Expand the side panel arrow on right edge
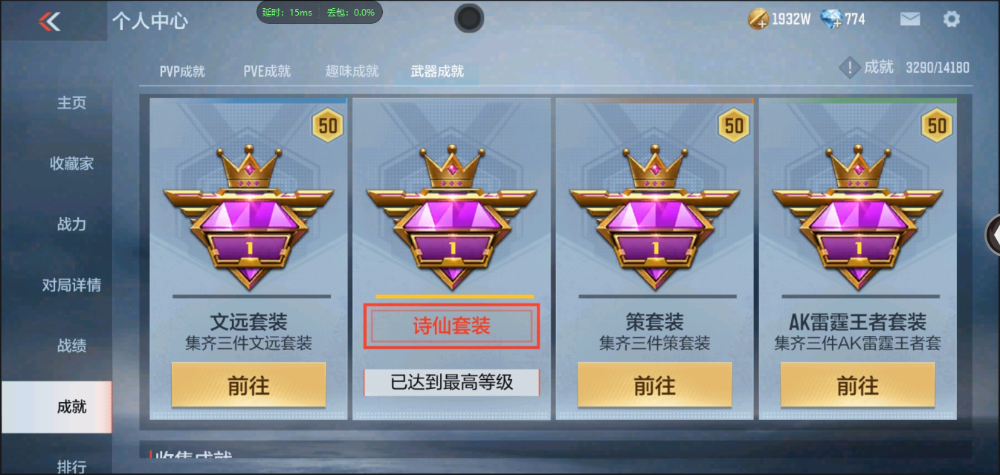Image resolution: width=1000 pixels, height=475 pixels. coord(993,235)
